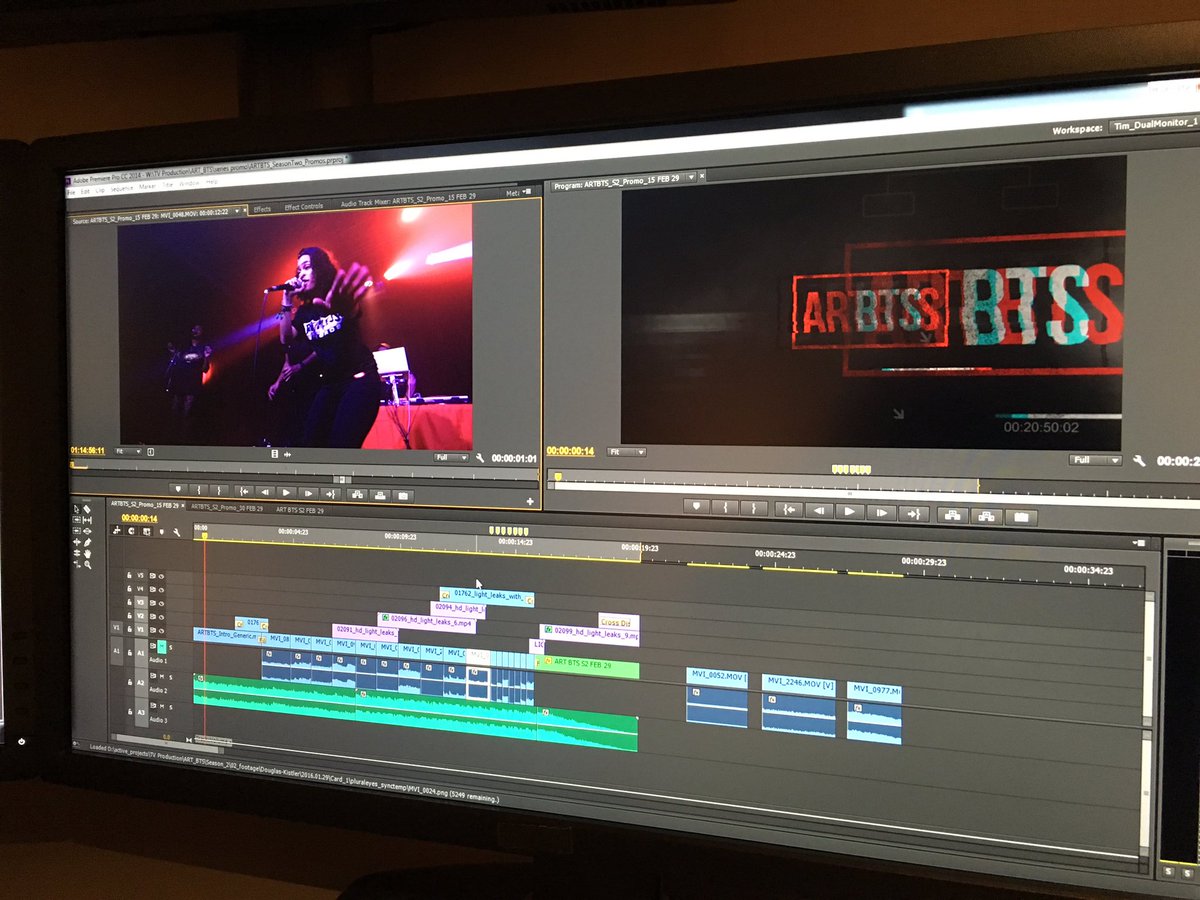Select the Hand tool
Screen dimensions: 1200x900
[88, 553]
